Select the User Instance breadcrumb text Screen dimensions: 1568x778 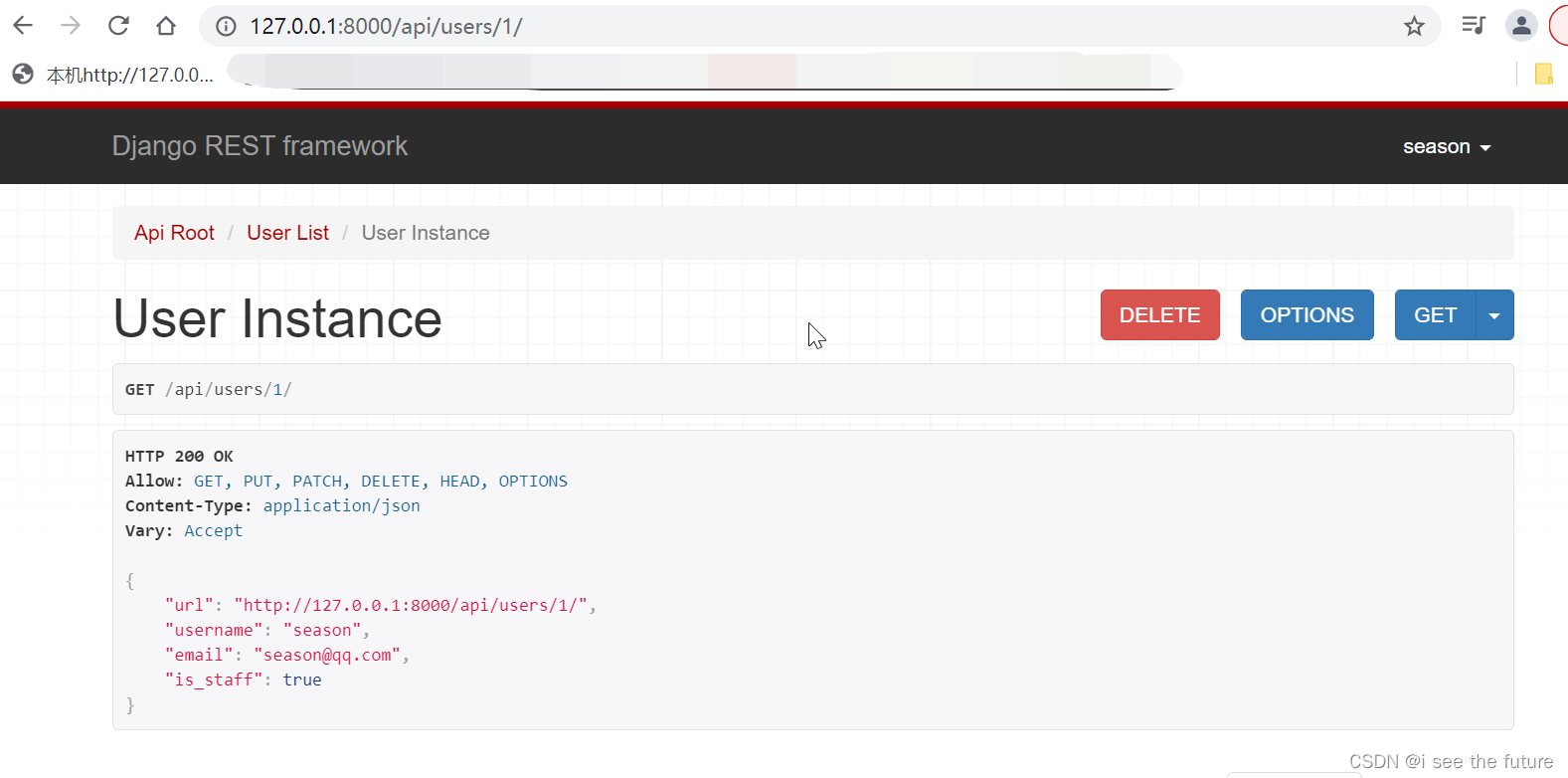coord(426,233)
